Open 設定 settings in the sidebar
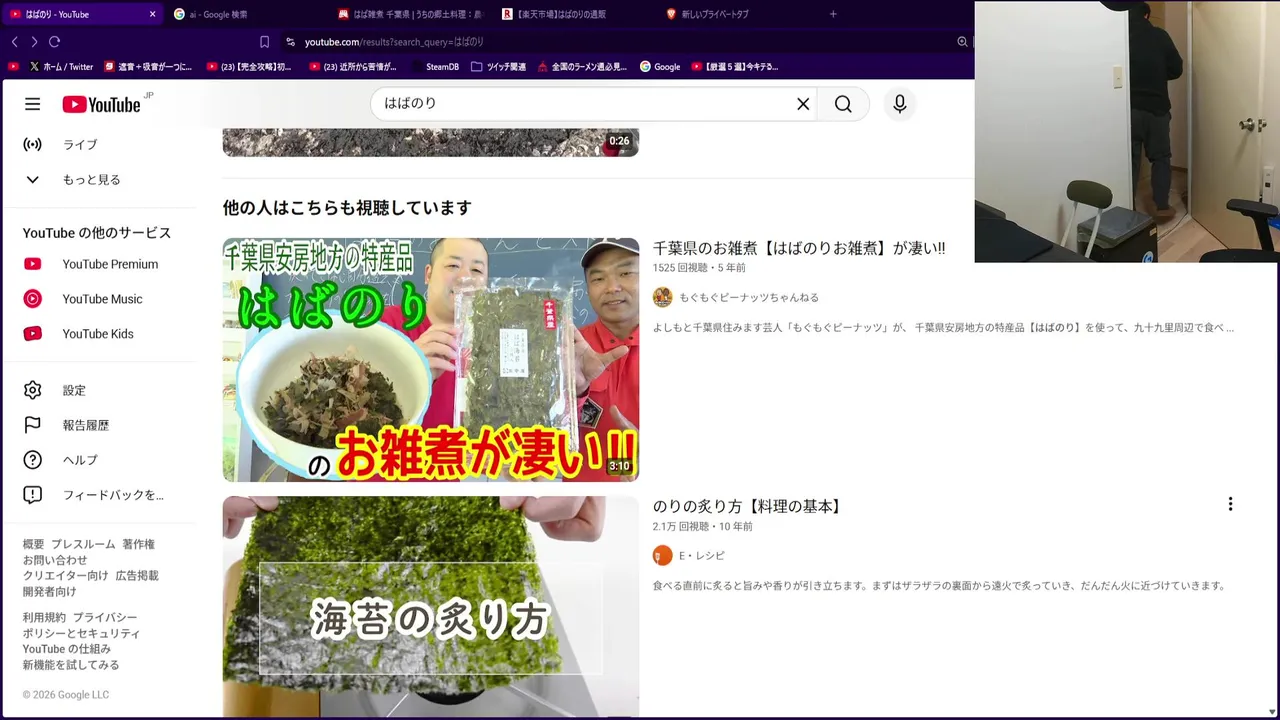 (99, 390)
